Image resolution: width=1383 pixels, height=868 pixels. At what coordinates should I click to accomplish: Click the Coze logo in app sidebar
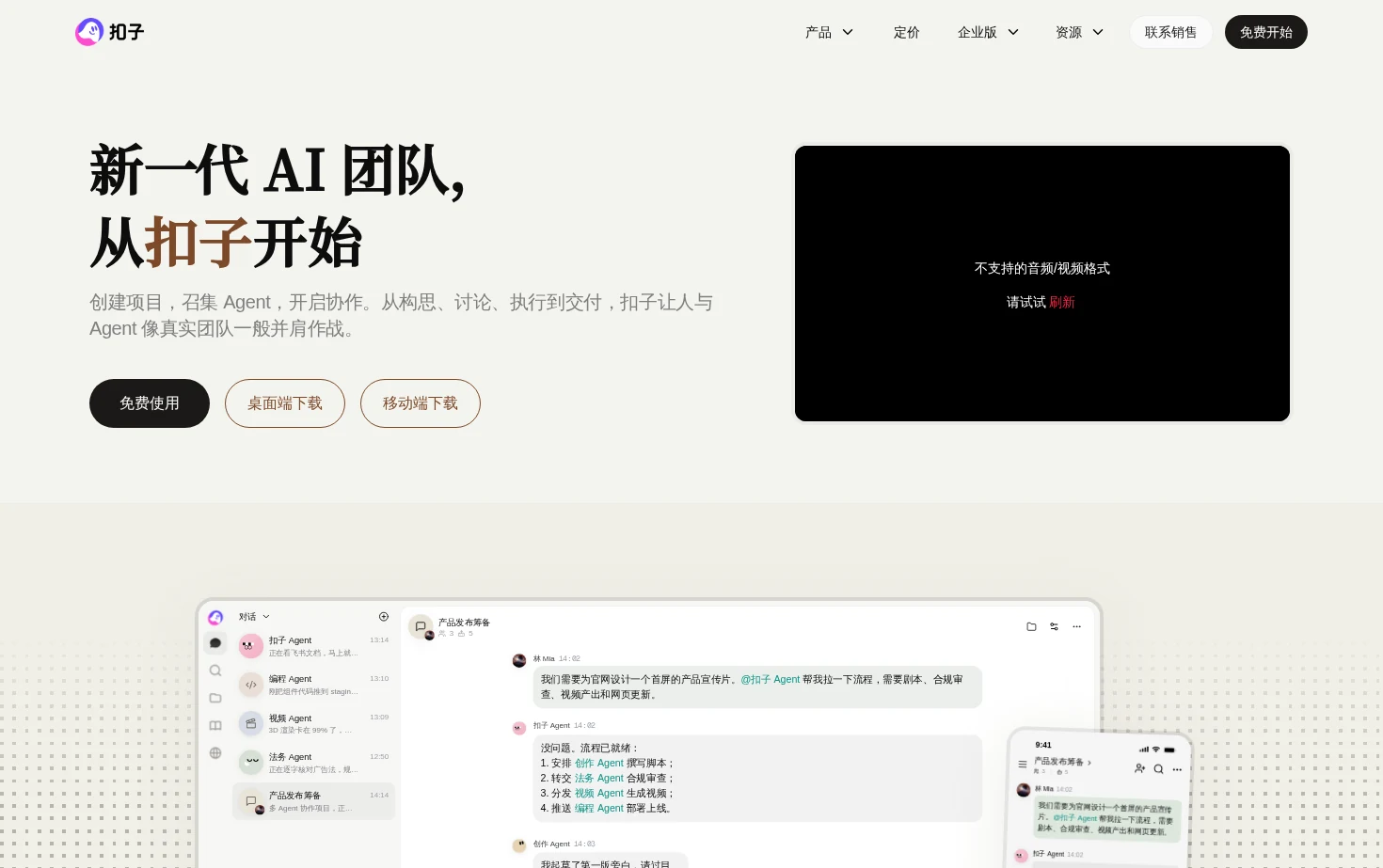215,617
